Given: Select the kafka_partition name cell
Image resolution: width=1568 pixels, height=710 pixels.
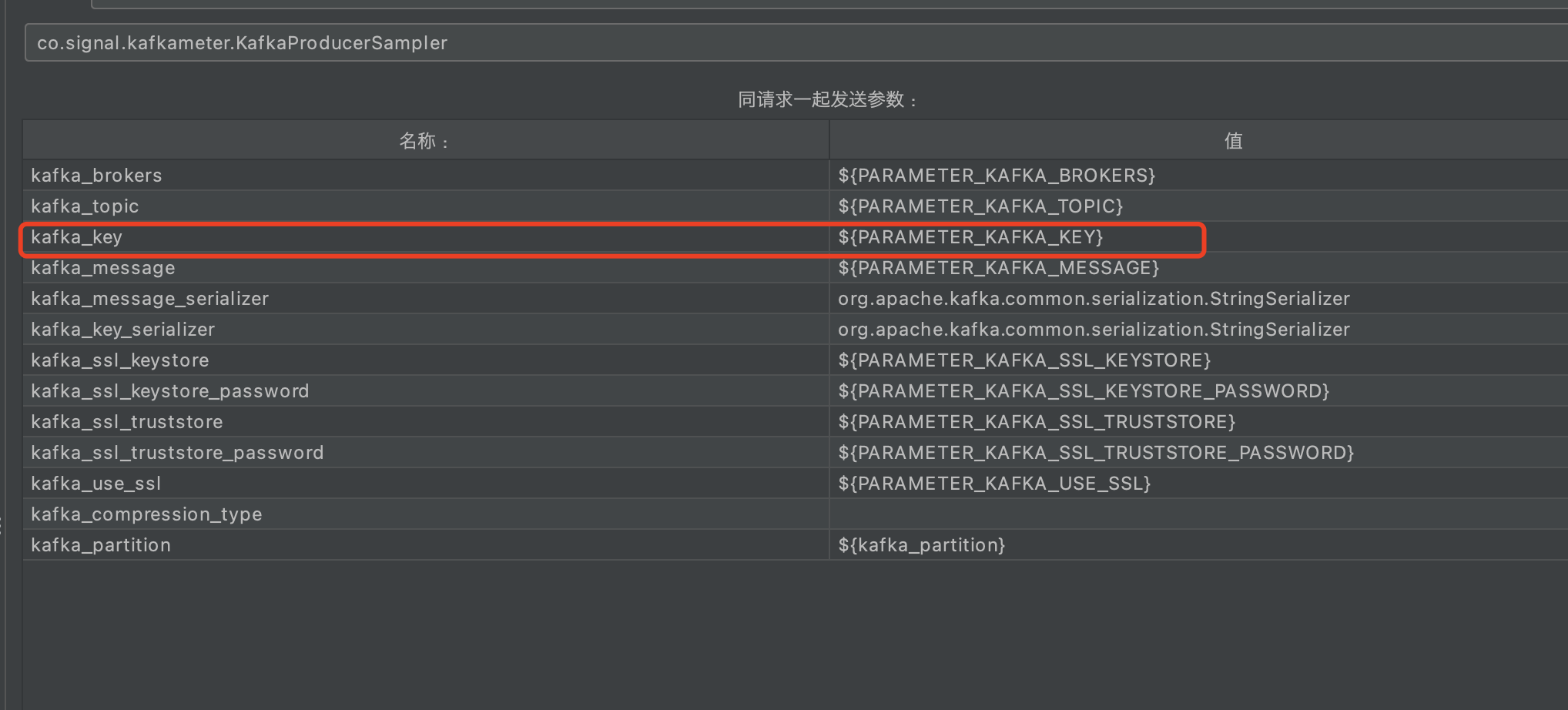Looking at the screenshot, I should pos(426,545).
